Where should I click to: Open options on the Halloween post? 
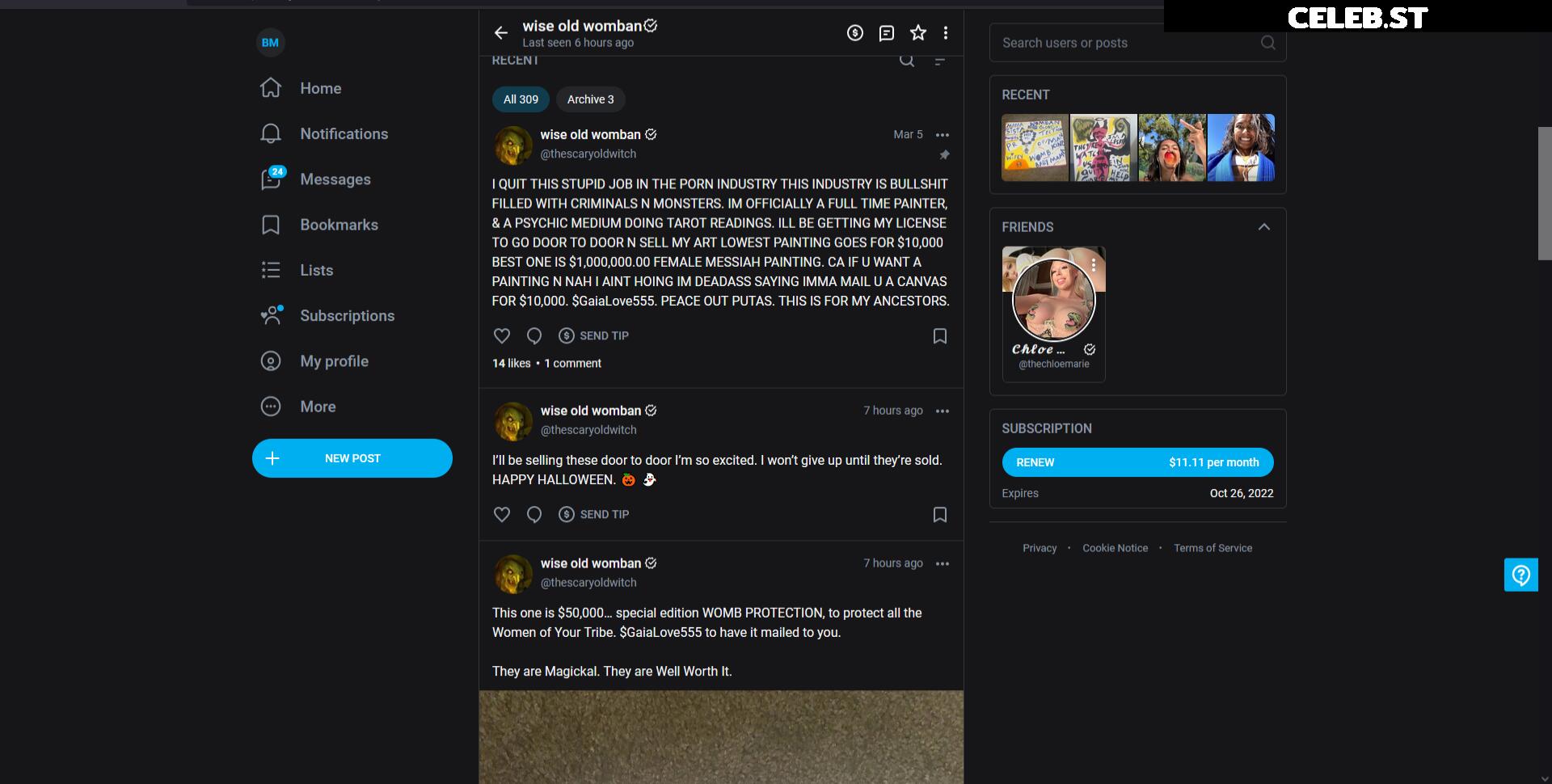tap(943, 411)
